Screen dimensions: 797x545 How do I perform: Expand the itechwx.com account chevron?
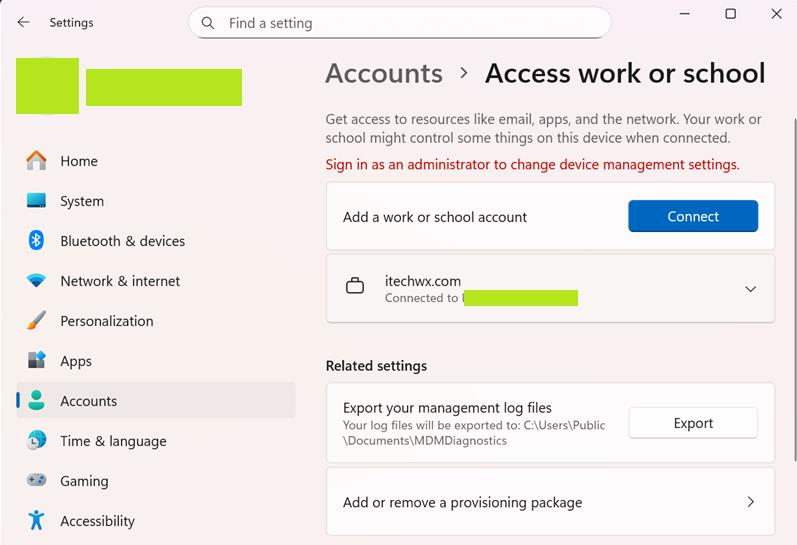click(x=750, y=289)
